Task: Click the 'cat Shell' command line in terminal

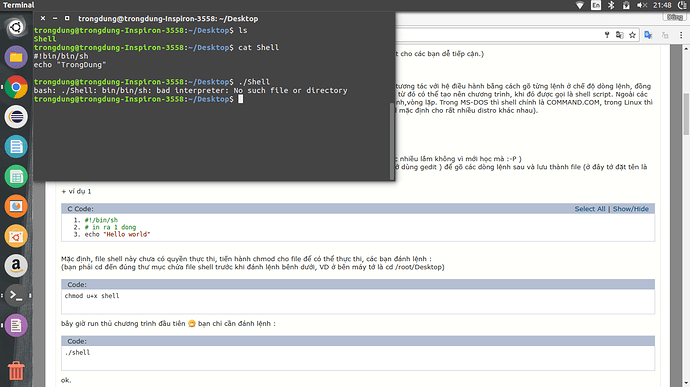Action: [x=156, y=48]
